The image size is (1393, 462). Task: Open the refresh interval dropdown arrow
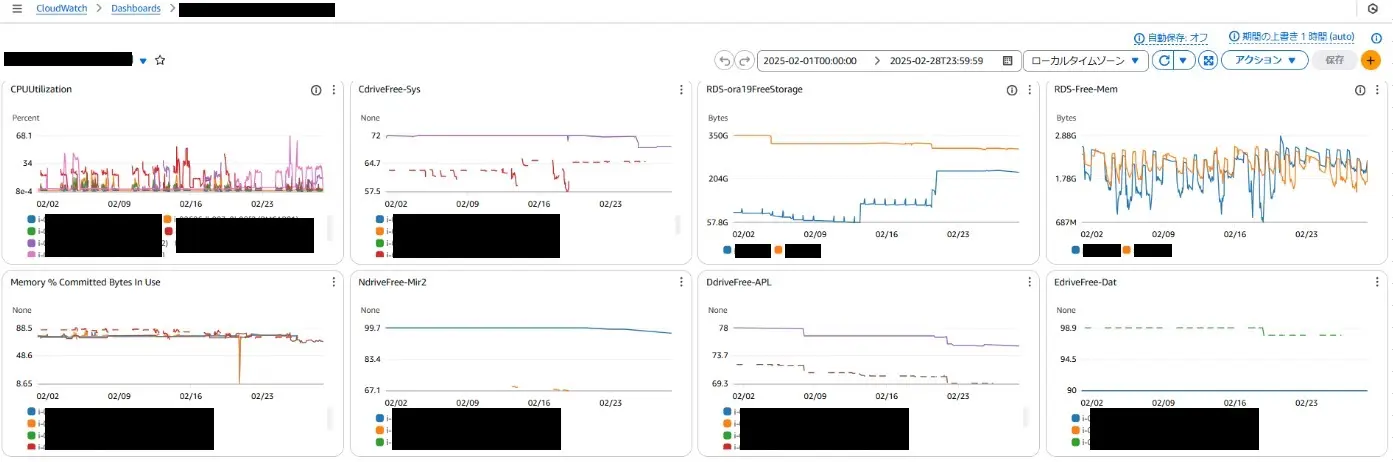1184,61
